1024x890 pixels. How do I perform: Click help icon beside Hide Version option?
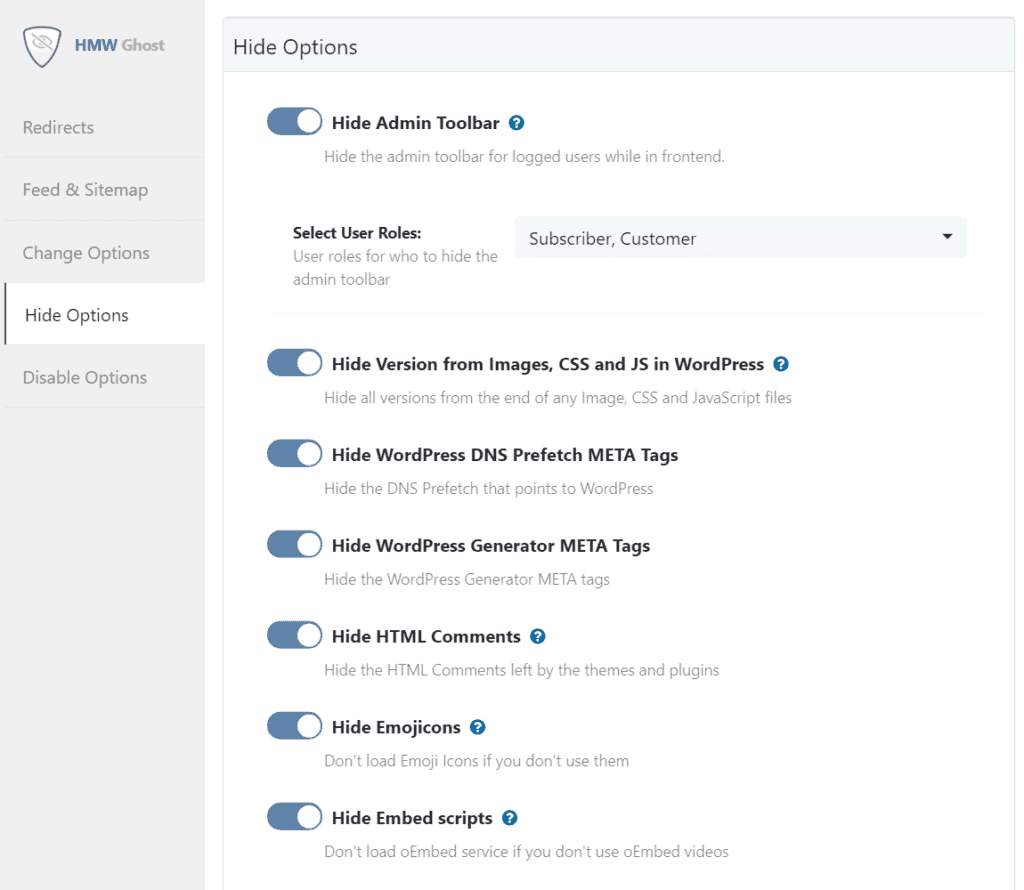[x=781, y=364]
